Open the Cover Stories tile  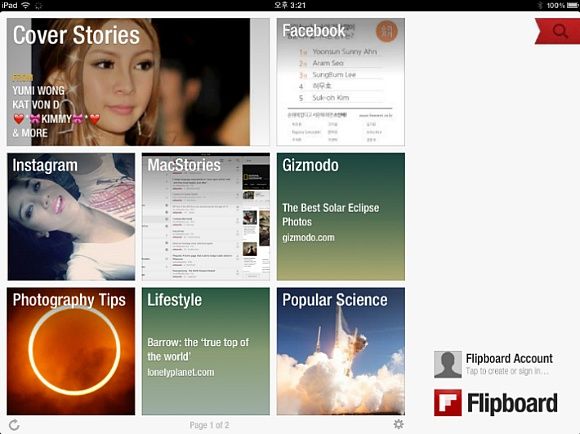138,82
